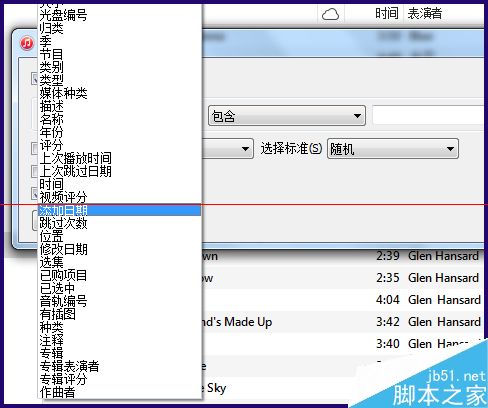The image size is (488, 408).
Task: Choose 季 from the list
Action: click(120, 41)
